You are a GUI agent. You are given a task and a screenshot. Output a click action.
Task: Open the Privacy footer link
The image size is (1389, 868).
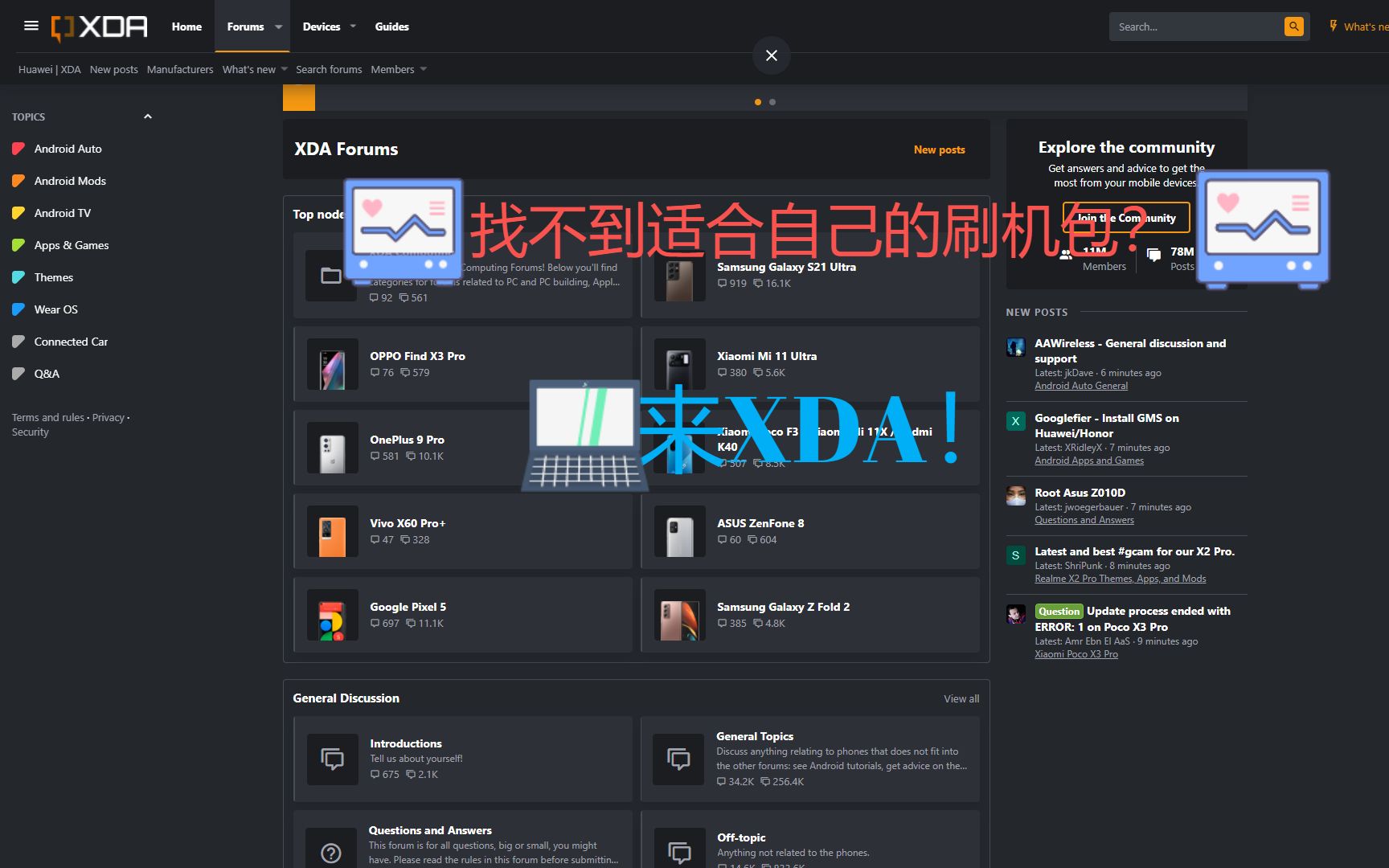point(109,417)
